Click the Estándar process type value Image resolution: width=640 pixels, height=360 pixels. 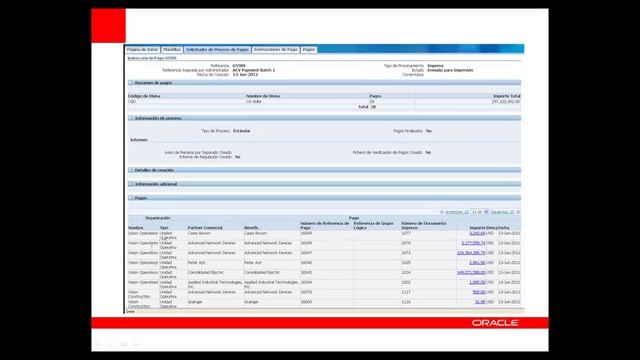(x=242, y=131)
